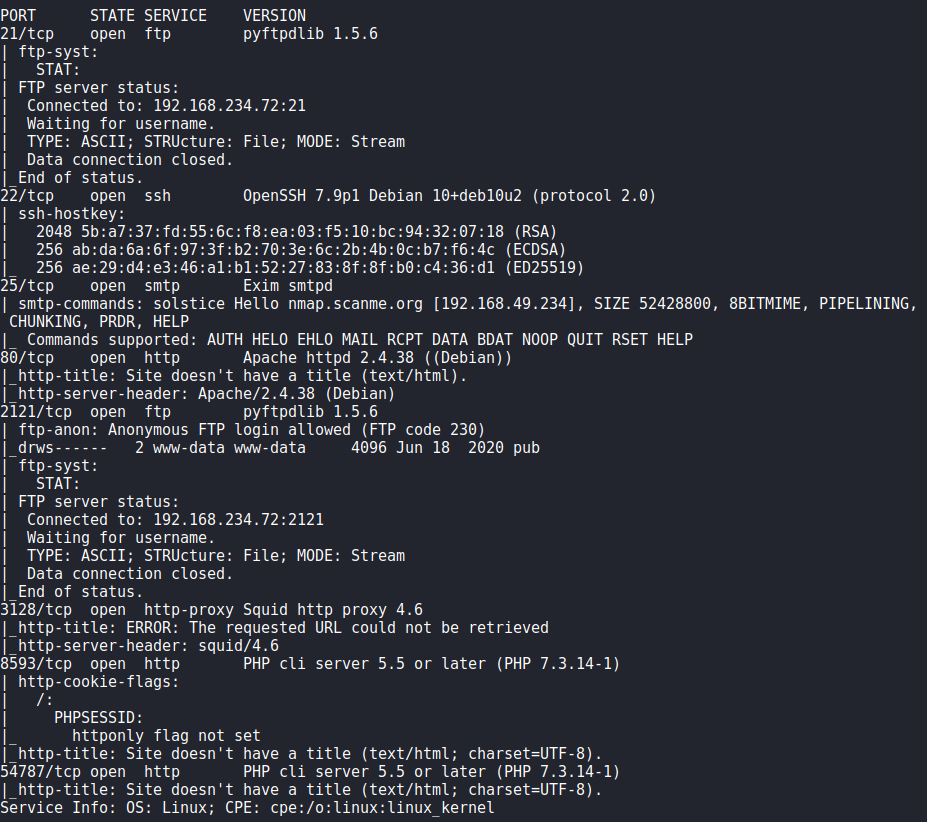Click the OpenSSH 7.9p1 Debian version text

click(383, 196)
